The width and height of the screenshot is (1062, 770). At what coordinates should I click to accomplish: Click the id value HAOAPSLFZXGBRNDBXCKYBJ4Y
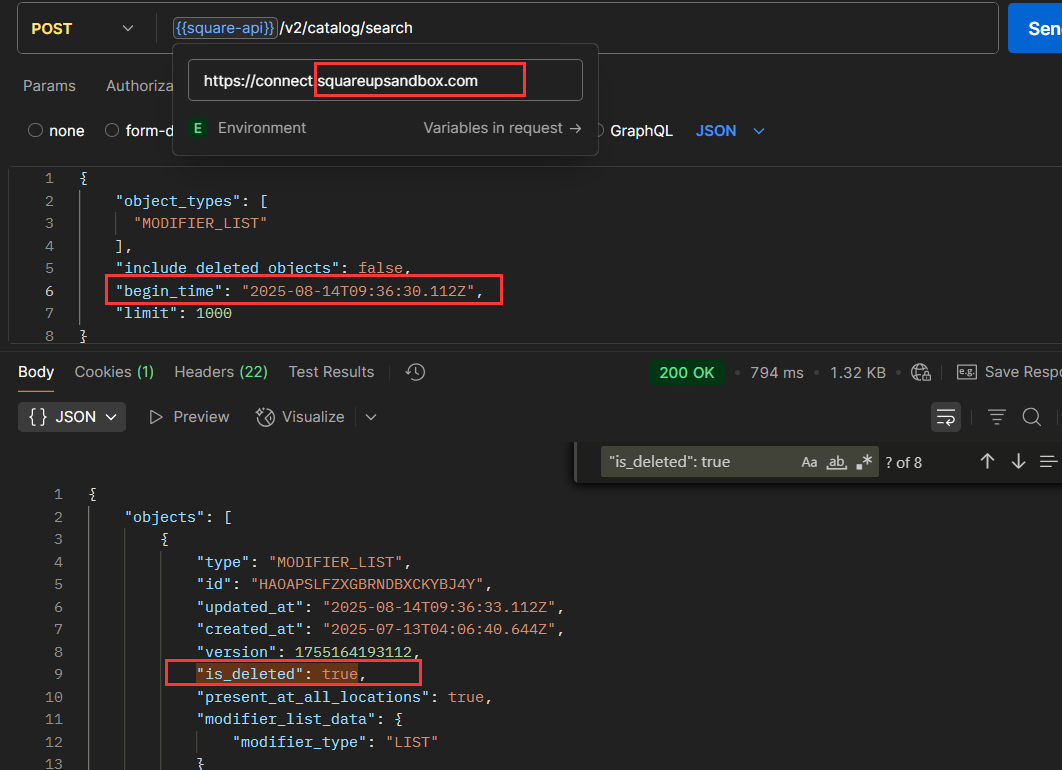coord(367,584)
